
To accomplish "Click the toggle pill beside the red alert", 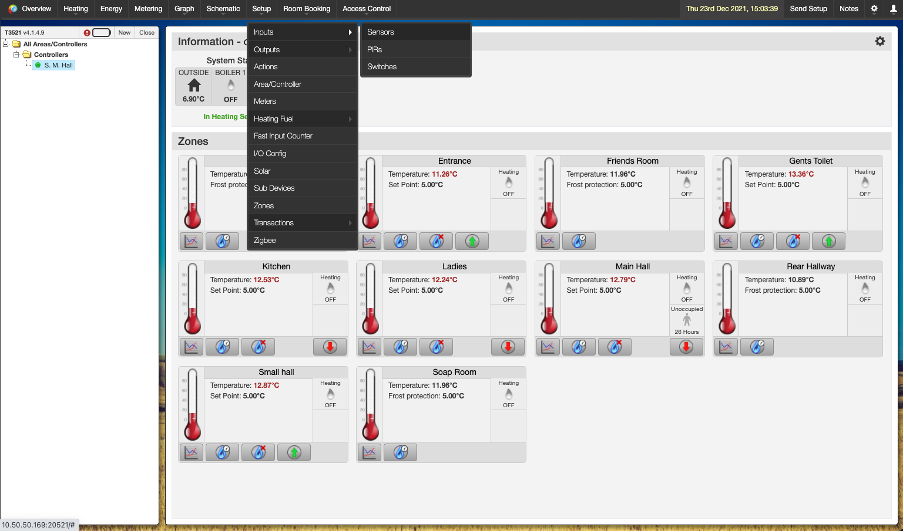I will [x=101, y=32].
